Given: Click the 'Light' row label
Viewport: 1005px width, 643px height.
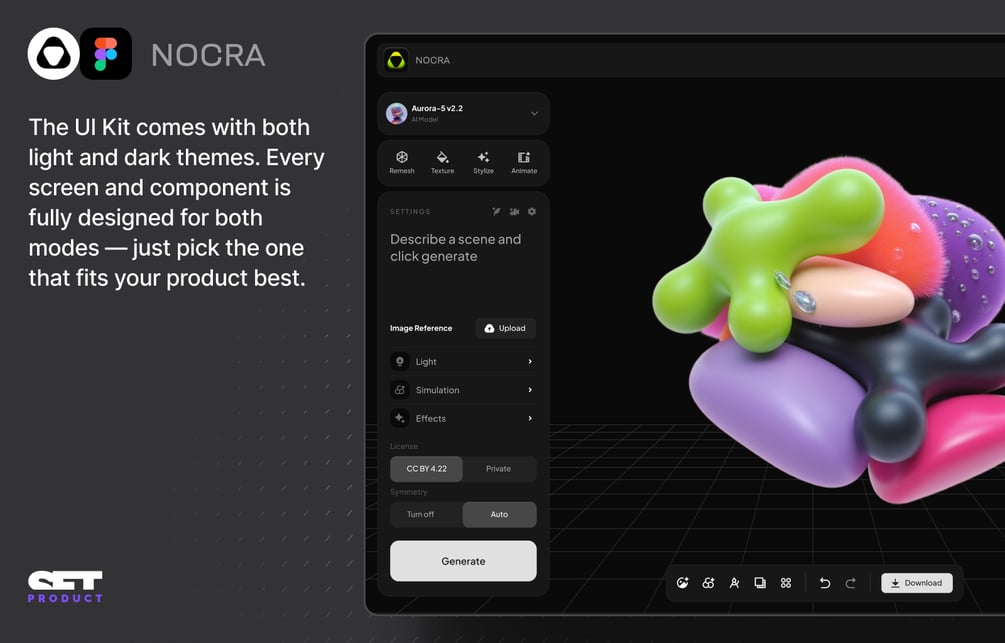Looking at the screenshot, I should (426, 362).
